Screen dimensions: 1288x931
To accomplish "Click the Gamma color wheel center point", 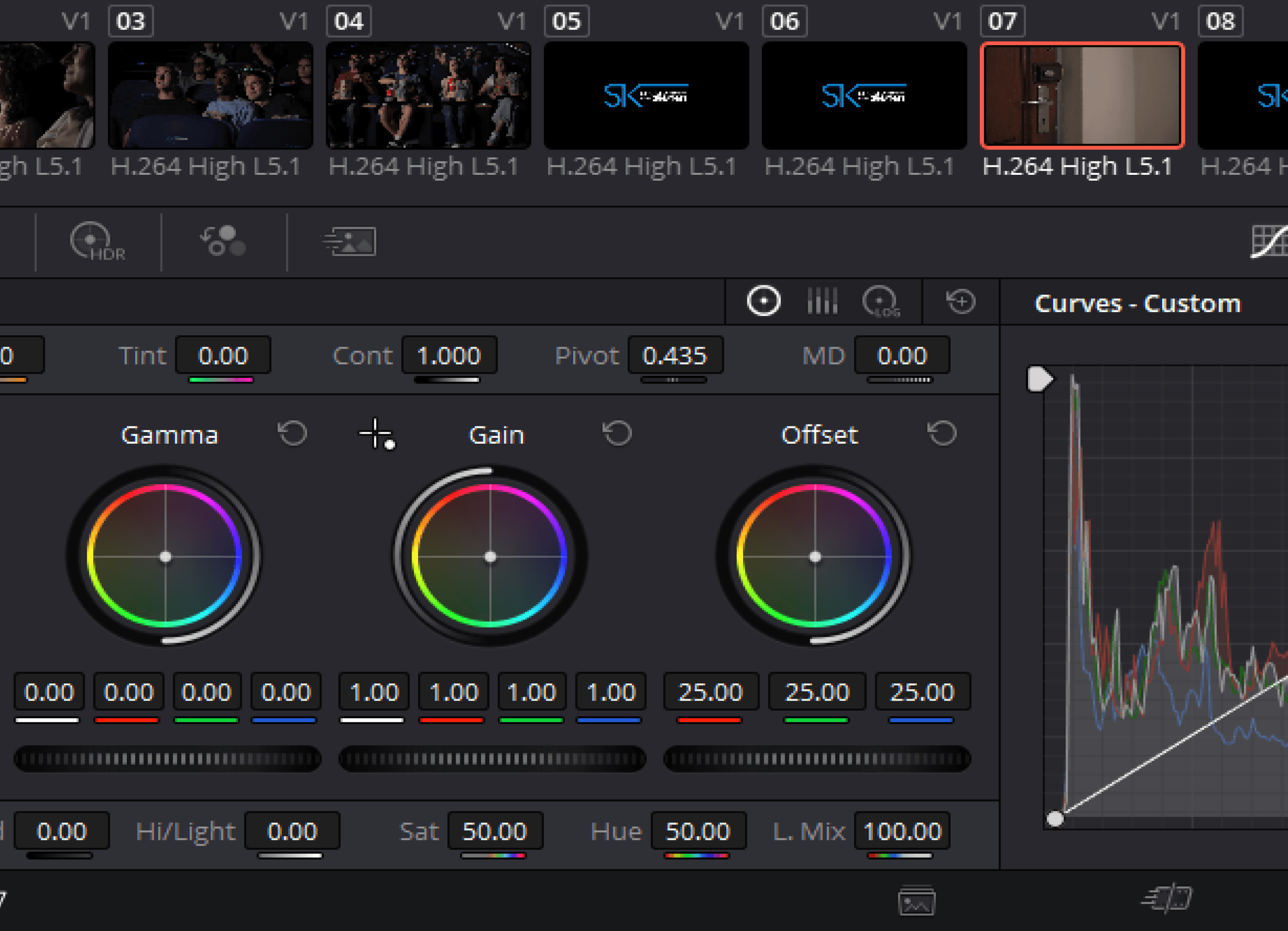I will coord(165,557).
